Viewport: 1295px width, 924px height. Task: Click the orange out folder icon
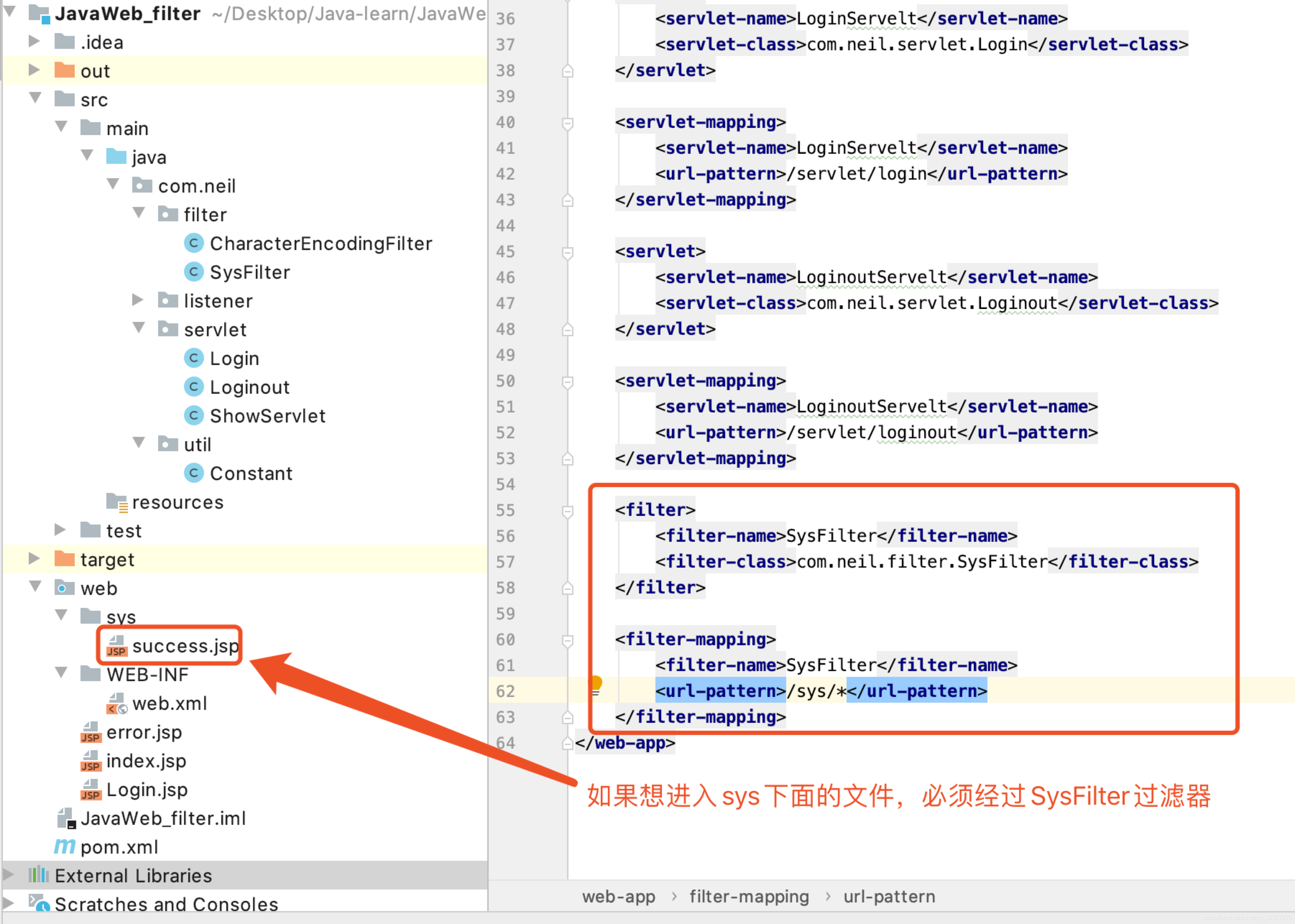(64, 70)
